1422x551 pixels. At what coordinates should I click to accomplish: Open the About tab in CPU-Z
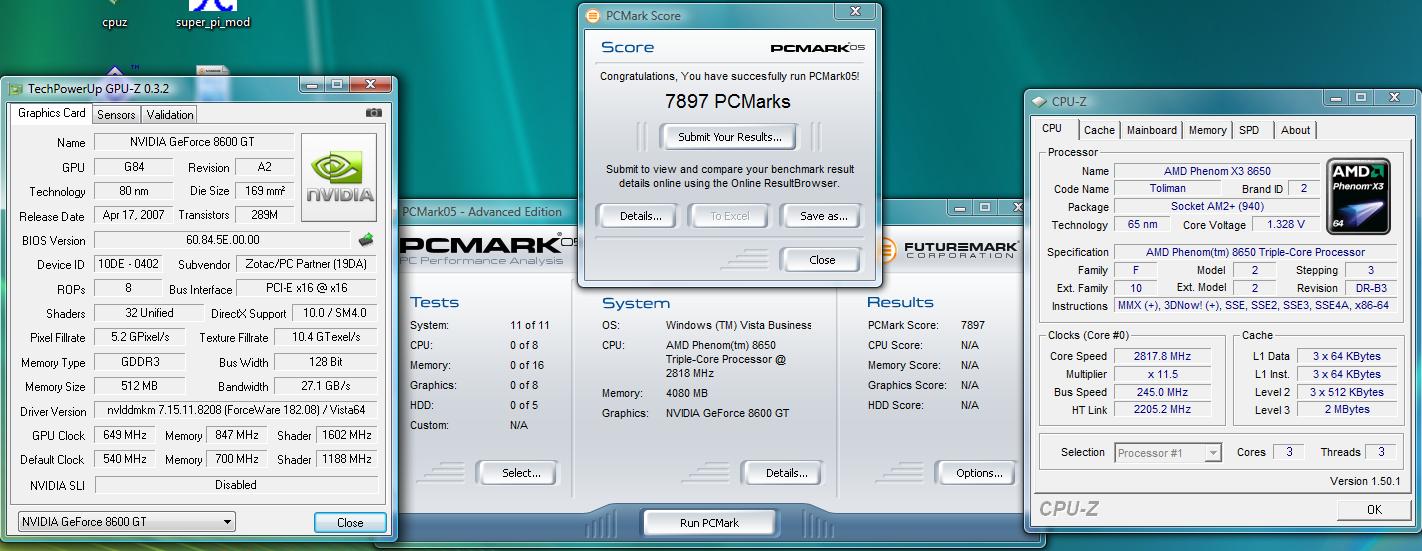(x=1296, y=130)
